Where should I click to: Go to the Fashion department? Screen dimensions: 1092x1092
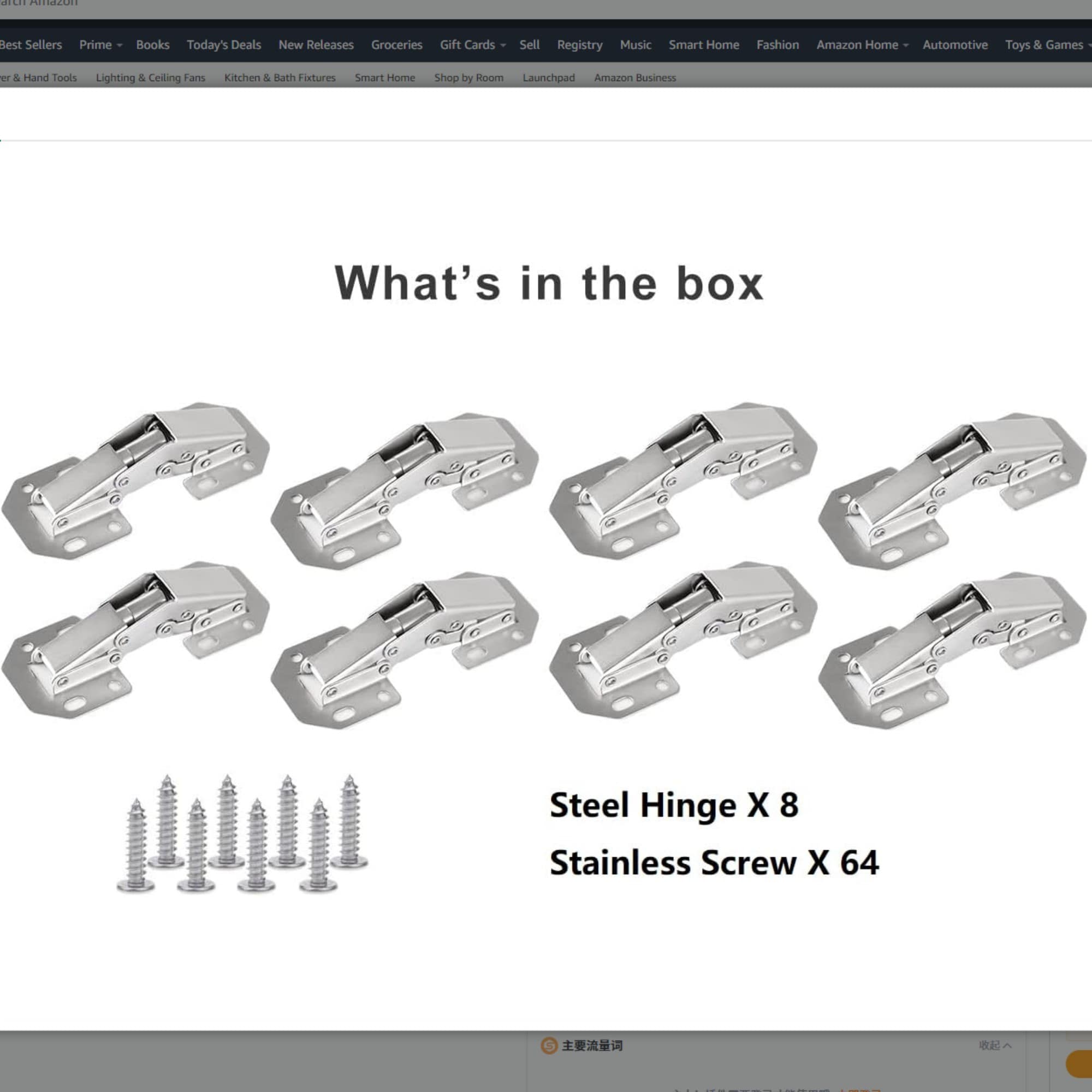click(x=778, y=45)
